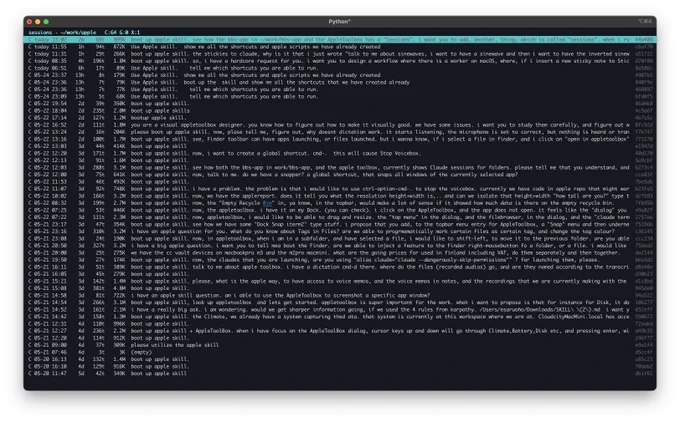Open the 05-22 12:13 session row
This screenshot has width=680, height=422.
(340, 160)
